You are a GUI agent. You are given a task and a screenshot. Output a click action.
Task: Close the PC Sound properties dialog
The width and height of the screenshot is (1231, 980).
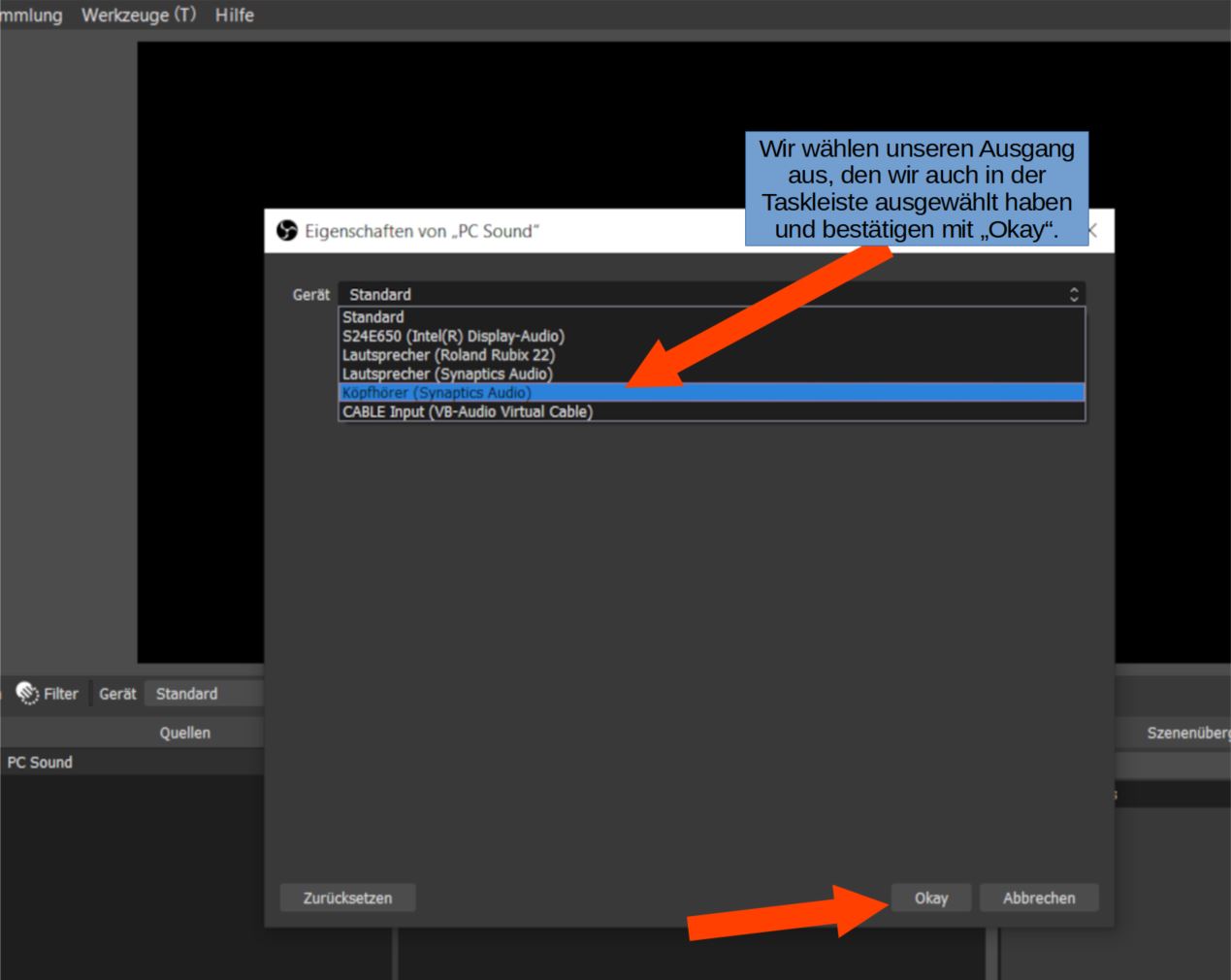1092,231
